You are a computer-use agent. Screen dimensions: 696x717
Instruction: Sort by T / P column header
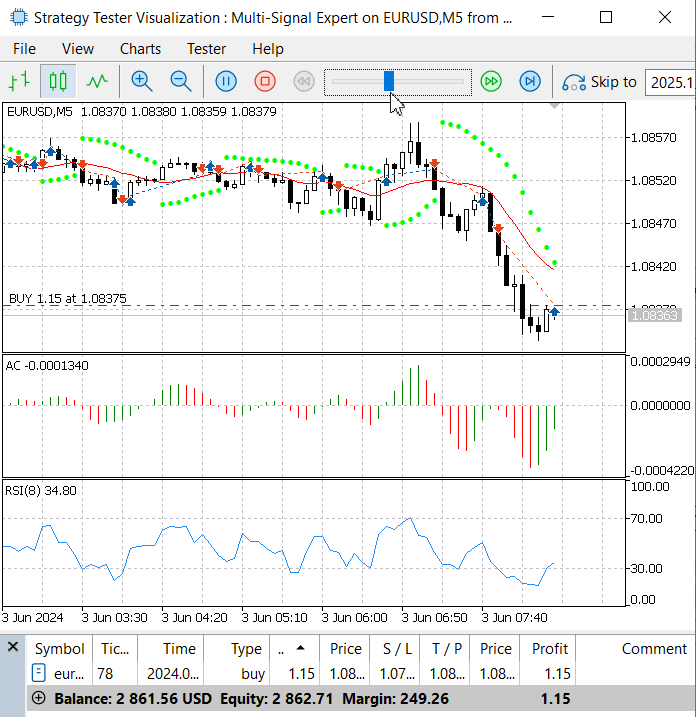click(444, 649)
